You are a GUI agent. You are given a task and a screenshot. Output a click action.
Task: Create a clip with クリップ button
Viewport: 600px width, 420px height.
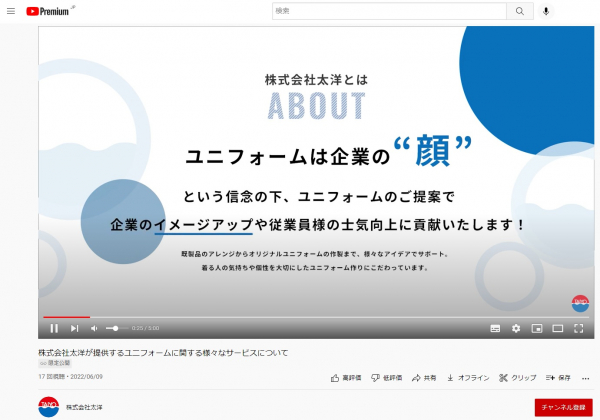(517, 378)
